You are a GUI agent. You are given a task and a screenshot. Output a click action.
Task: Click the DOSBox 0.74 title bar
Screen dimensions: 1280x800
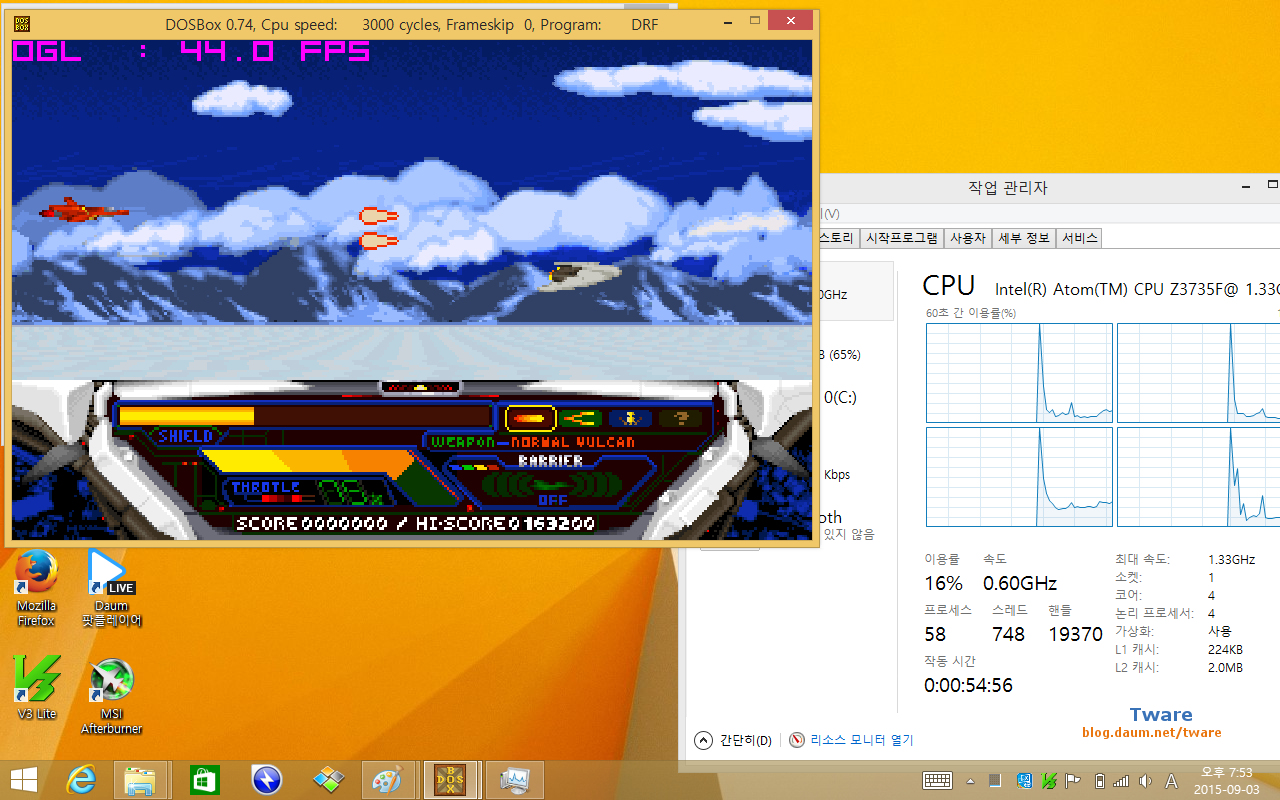click(412, 24)
